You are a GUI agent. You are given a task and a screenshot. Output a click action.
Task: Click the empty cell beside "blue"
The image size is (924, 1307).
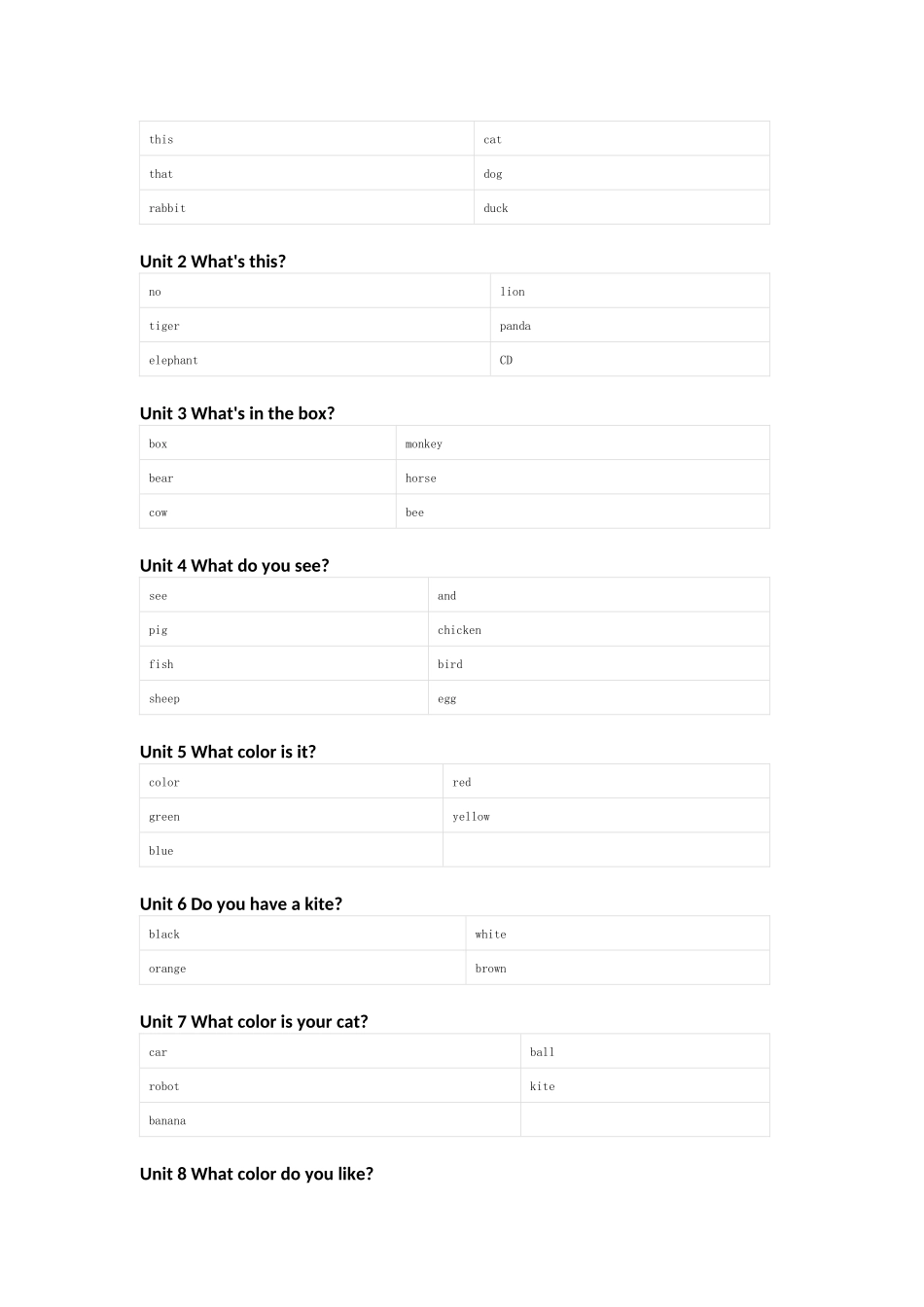pos(605,850)
